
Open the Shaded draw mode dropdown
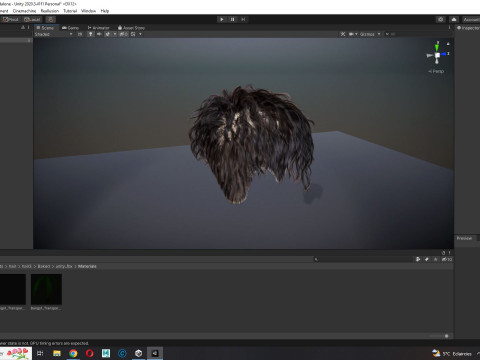tap(53, 34)
